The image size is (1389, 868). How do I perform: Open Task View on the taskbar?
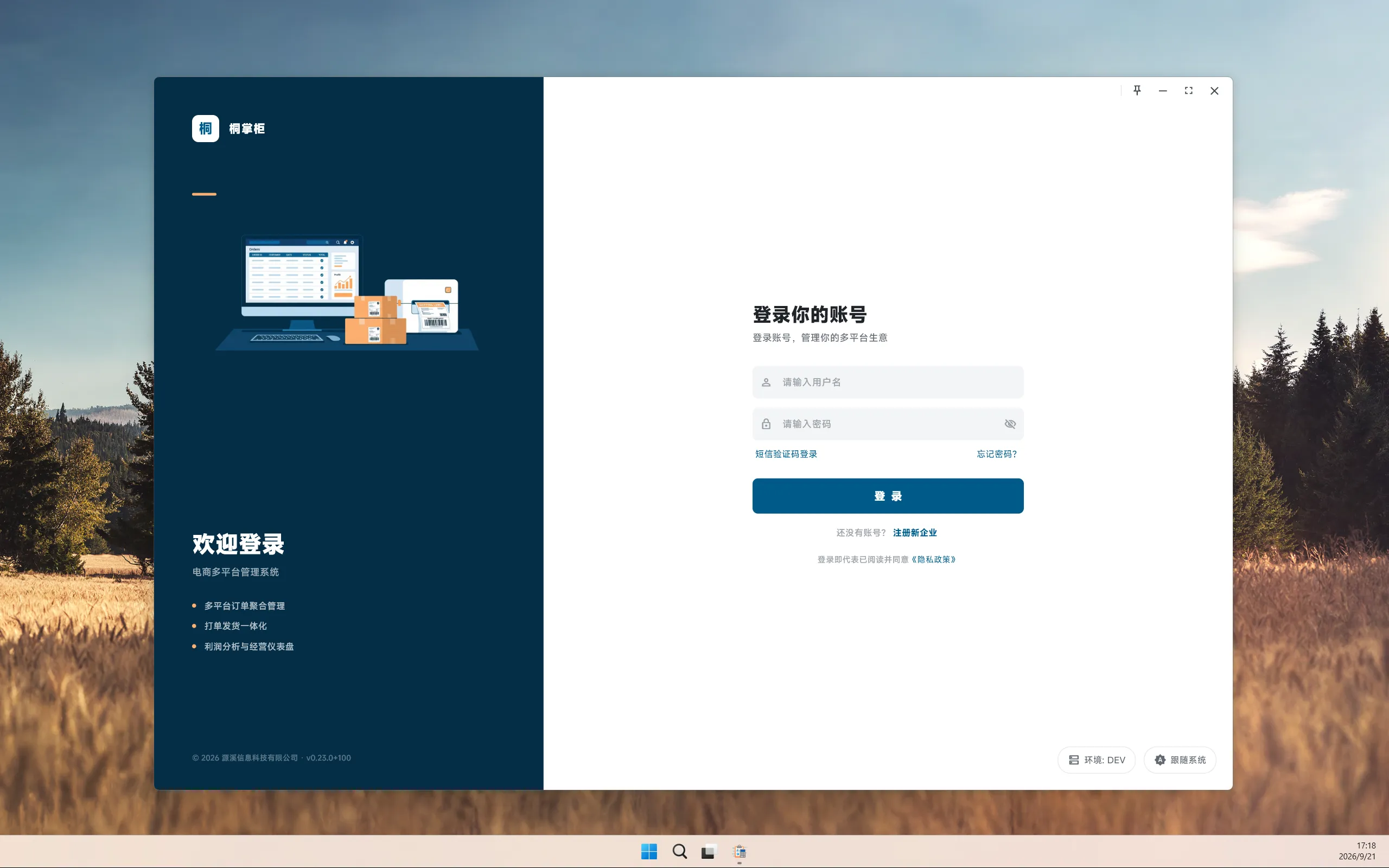coord(709,851)
